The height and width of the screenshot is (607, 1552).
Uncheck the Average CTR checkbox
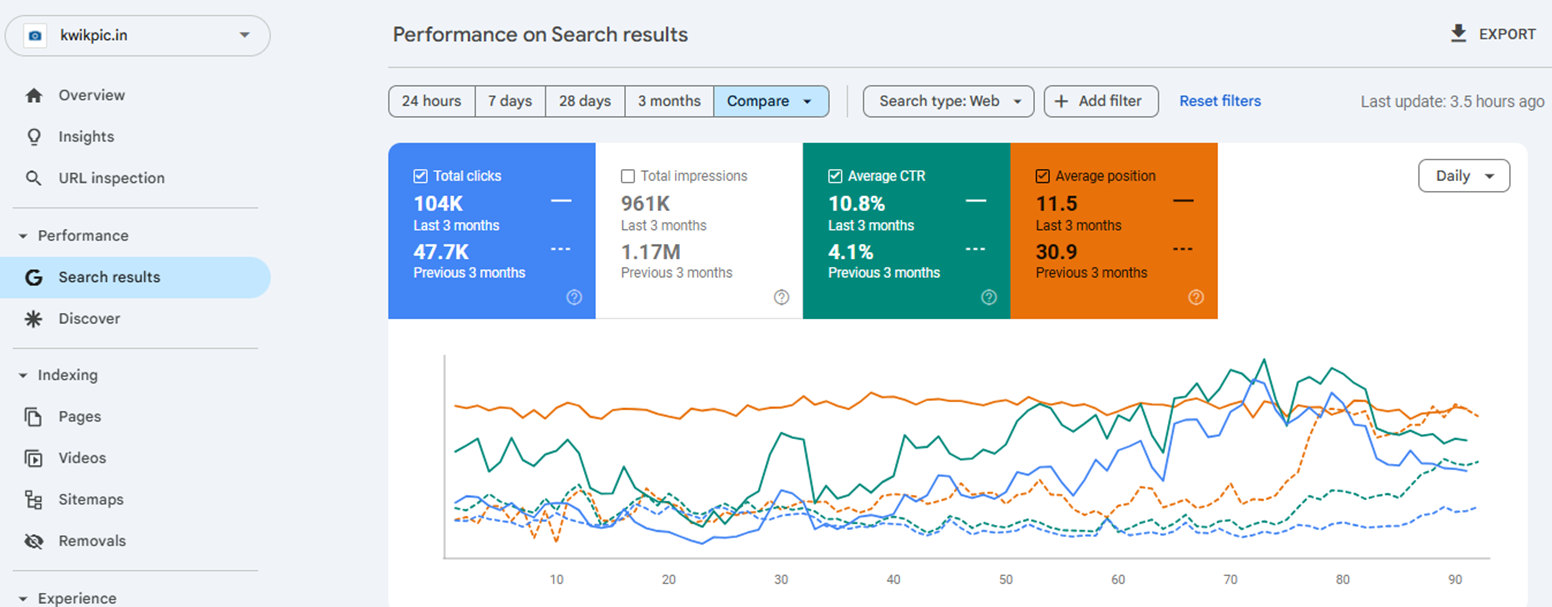pos(835,176)
